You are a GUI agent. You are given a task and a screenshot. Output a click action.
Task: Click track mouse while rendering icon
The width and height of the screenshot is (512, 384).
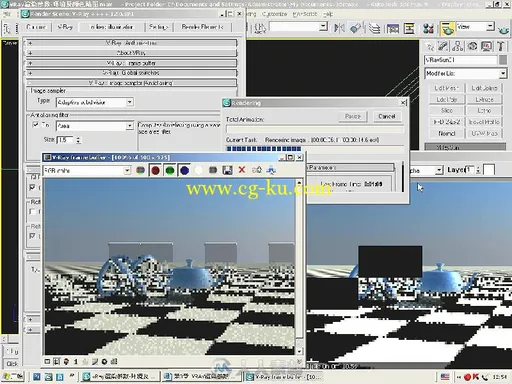tap(271, 170)
